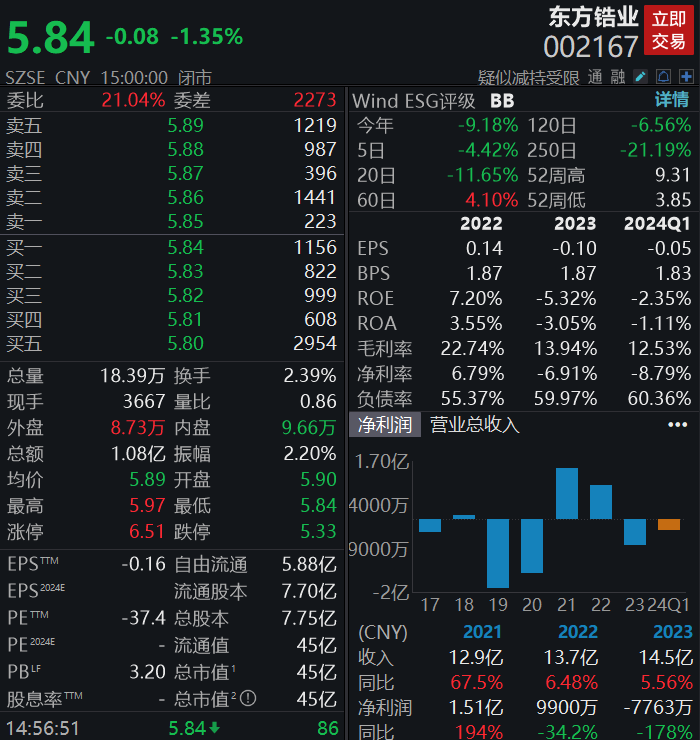The image size is (700, 740).
Task: Click the 今年 return -9.18%
Action: [488, 126]
